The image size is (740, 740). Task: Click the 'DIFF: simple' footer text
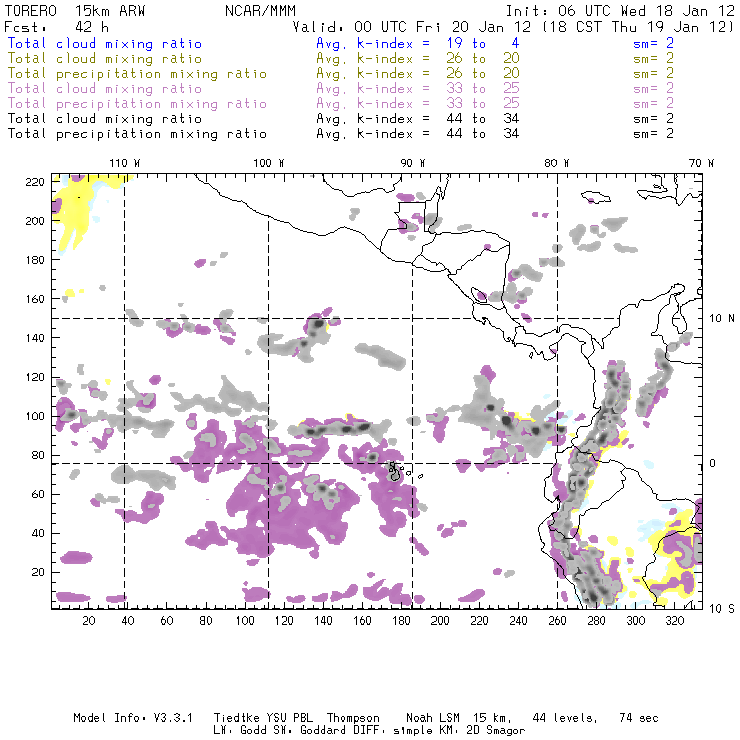[386, 731]
